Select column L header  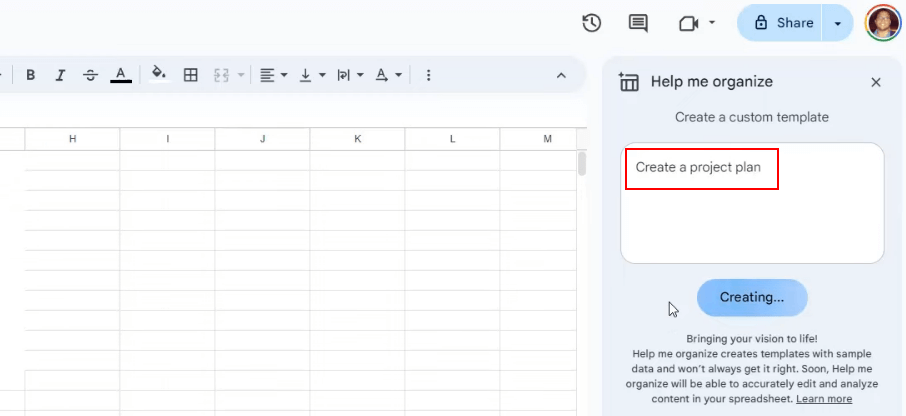[452, 139]
